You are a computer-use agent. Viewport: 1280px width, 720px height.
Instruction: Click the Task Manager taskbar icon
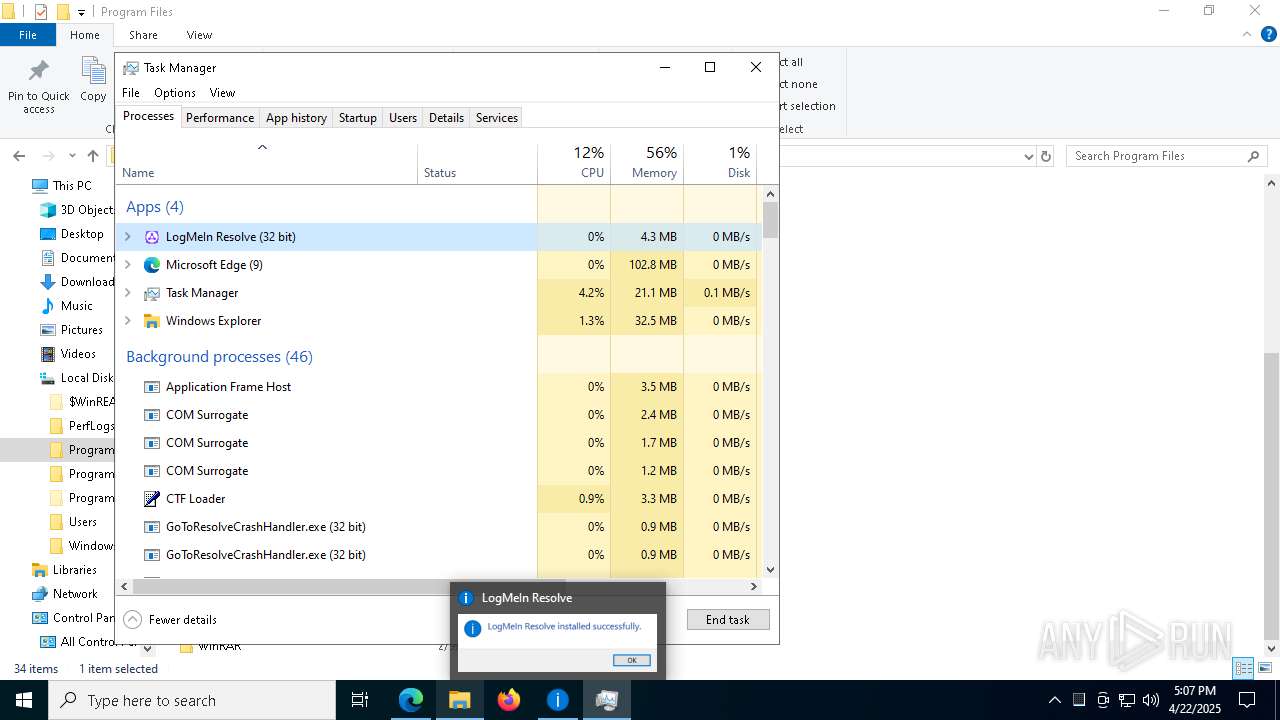pos(607,700)
